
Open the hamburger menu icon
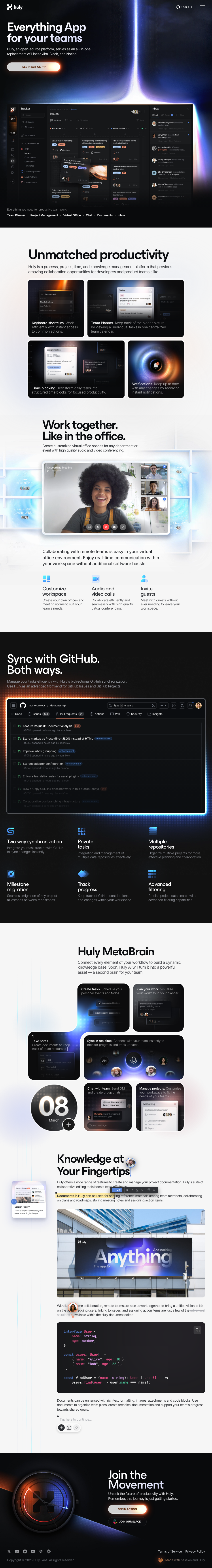click(x=202, y=7)
